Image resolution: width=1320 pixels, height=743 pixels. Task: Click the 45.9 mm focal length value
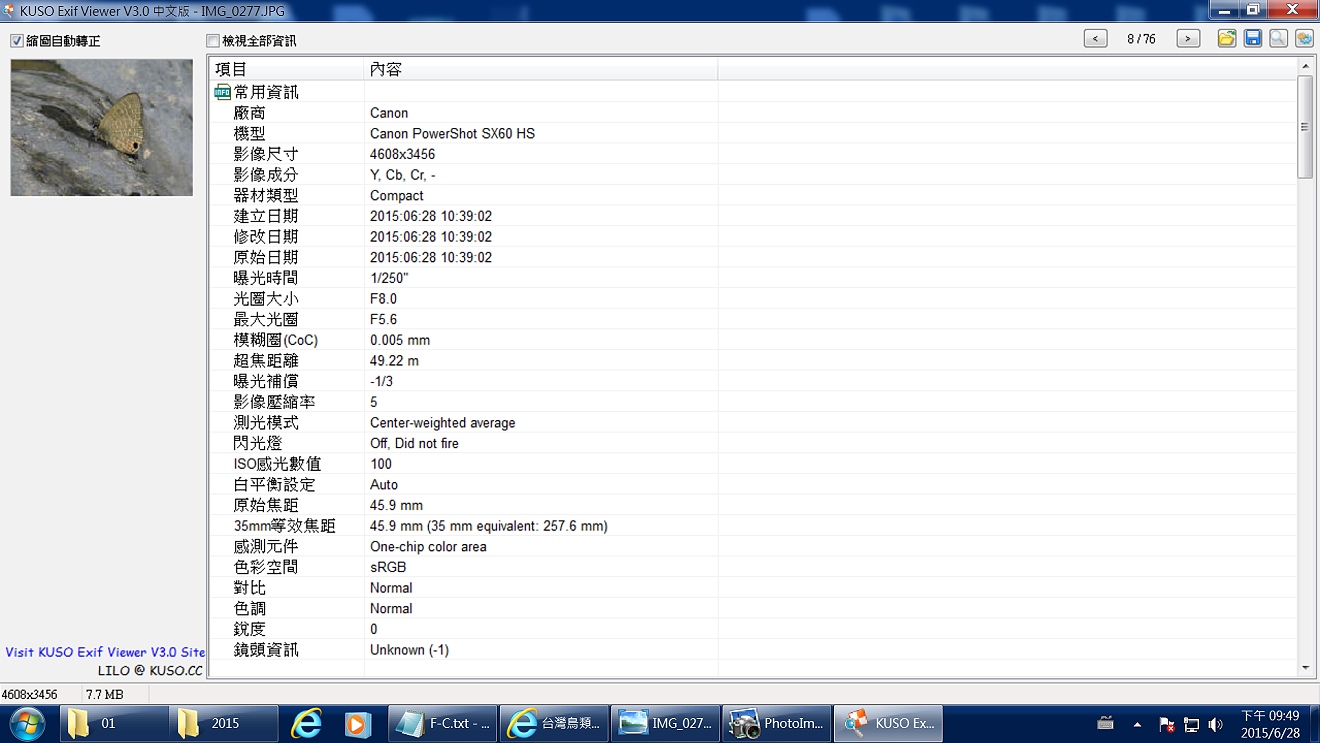(396, 505)
